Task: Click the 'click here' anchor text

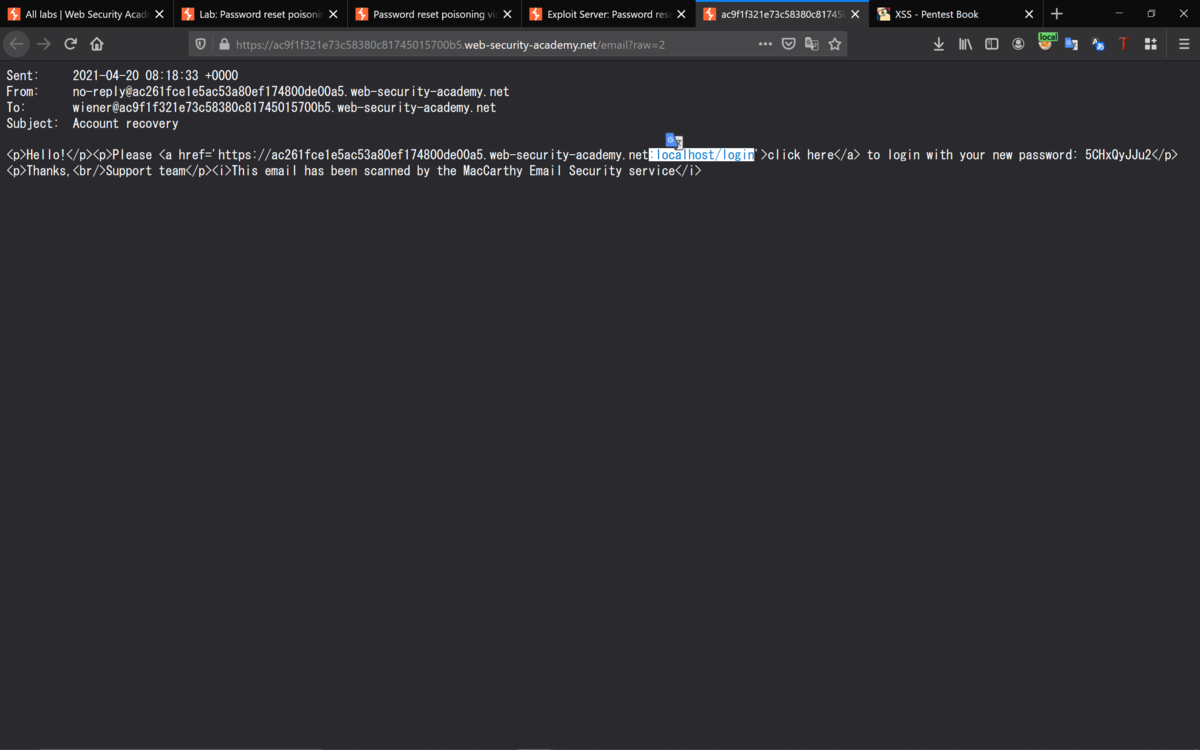Action: (800, 155)
